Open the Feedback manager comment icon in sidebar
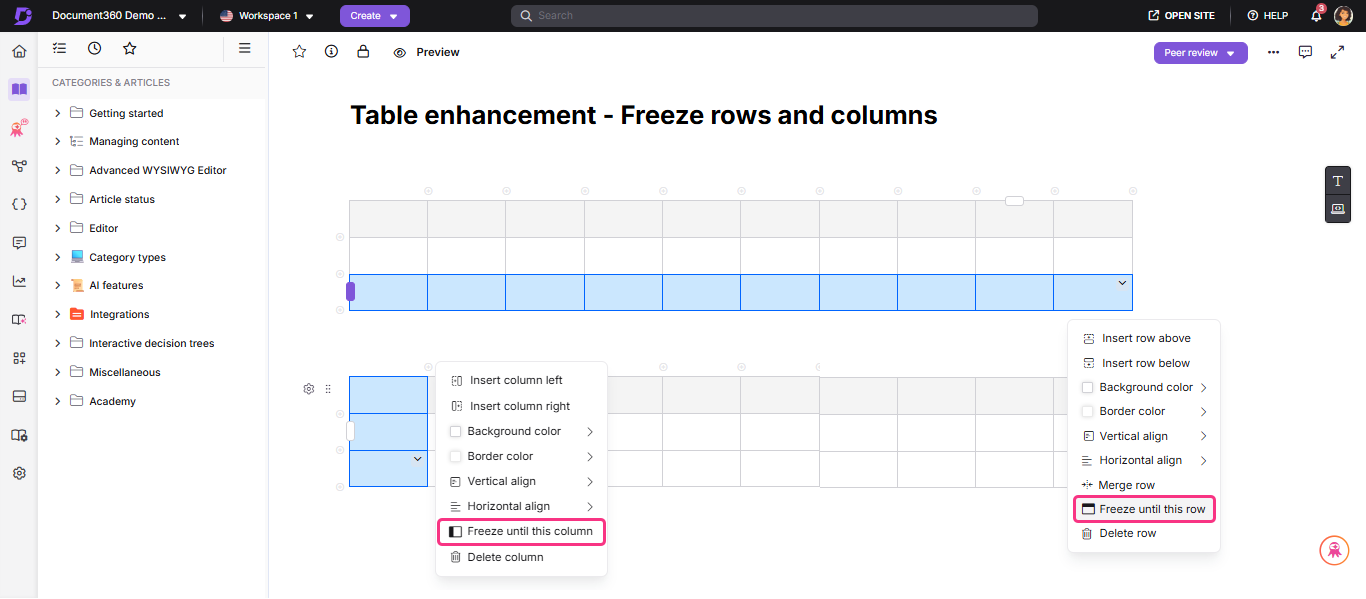 [18, 242]
